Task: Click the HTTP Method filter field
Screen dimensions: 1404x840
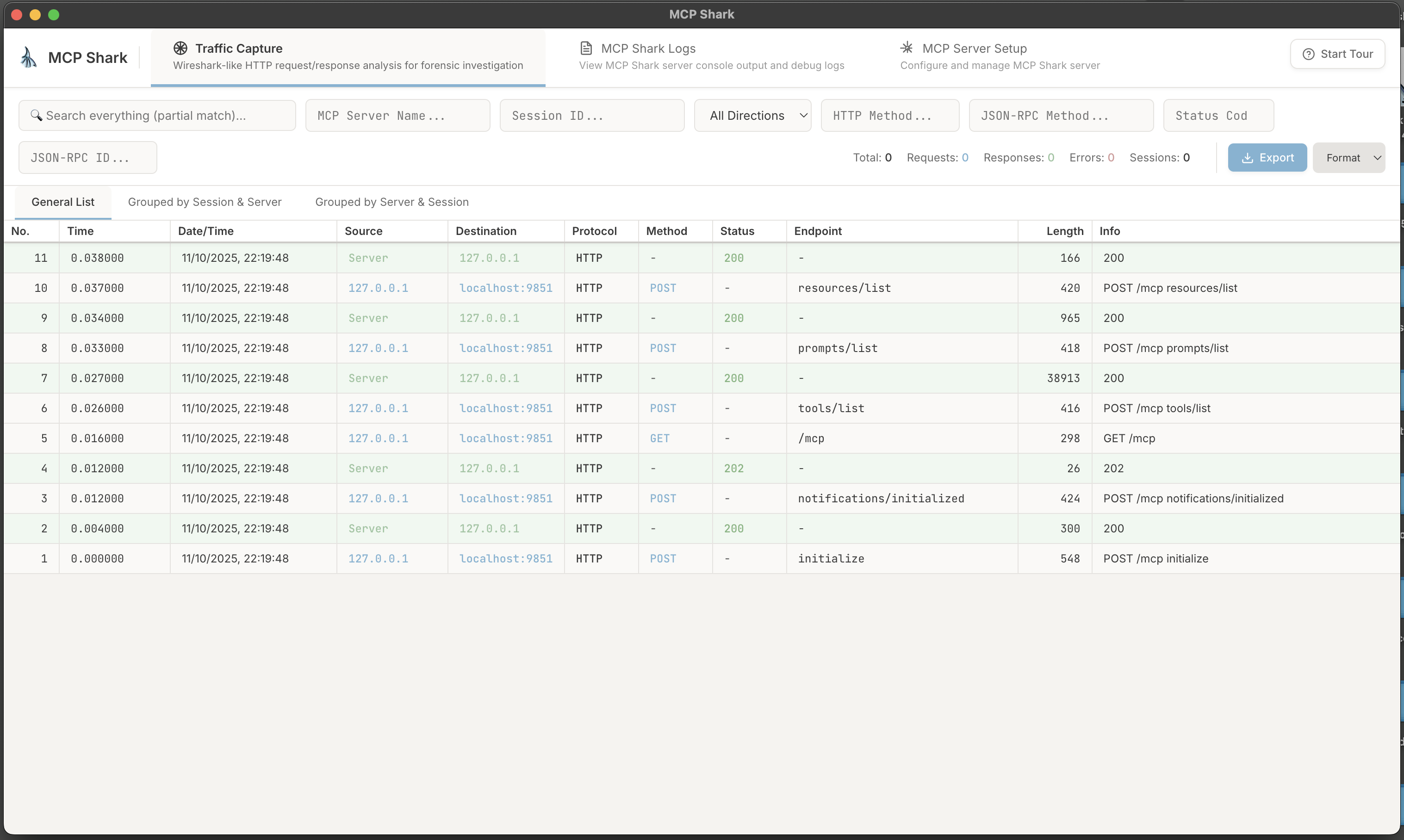Action: pos(890,115)
